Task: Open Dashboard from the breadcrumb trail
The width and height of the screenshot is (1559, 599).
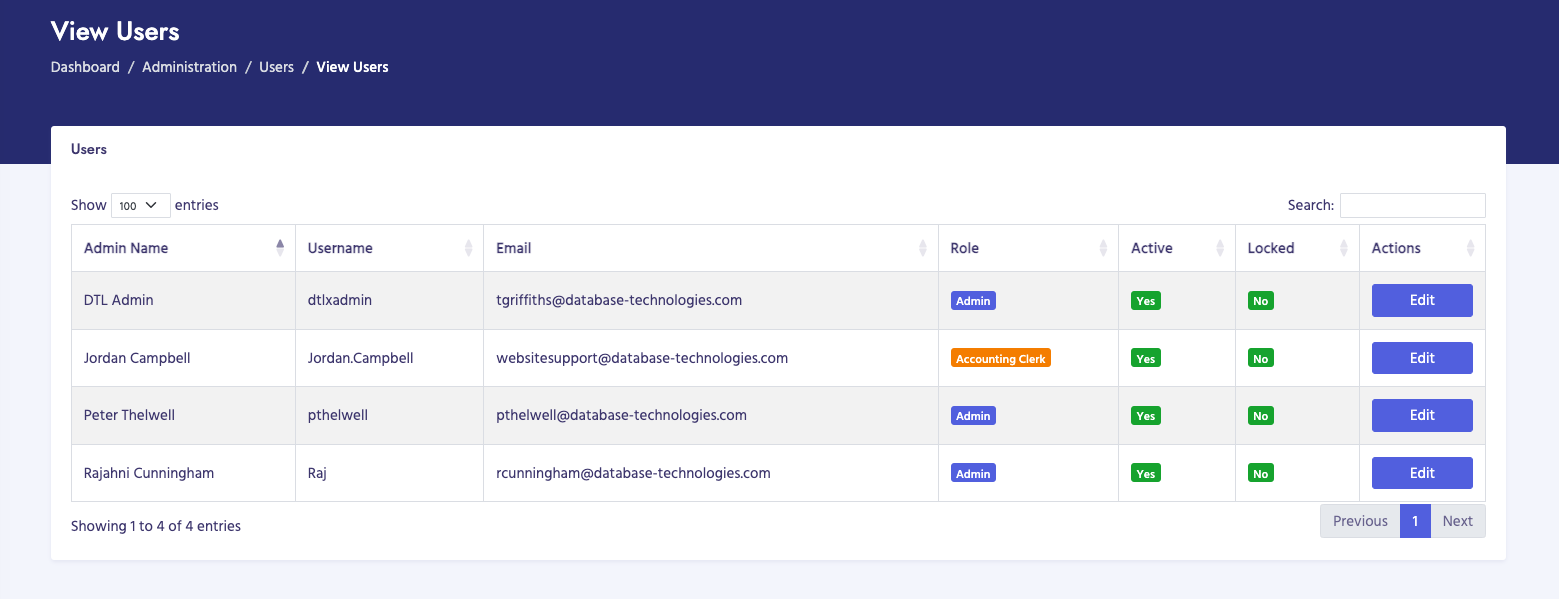Action: tap(85, 67)
